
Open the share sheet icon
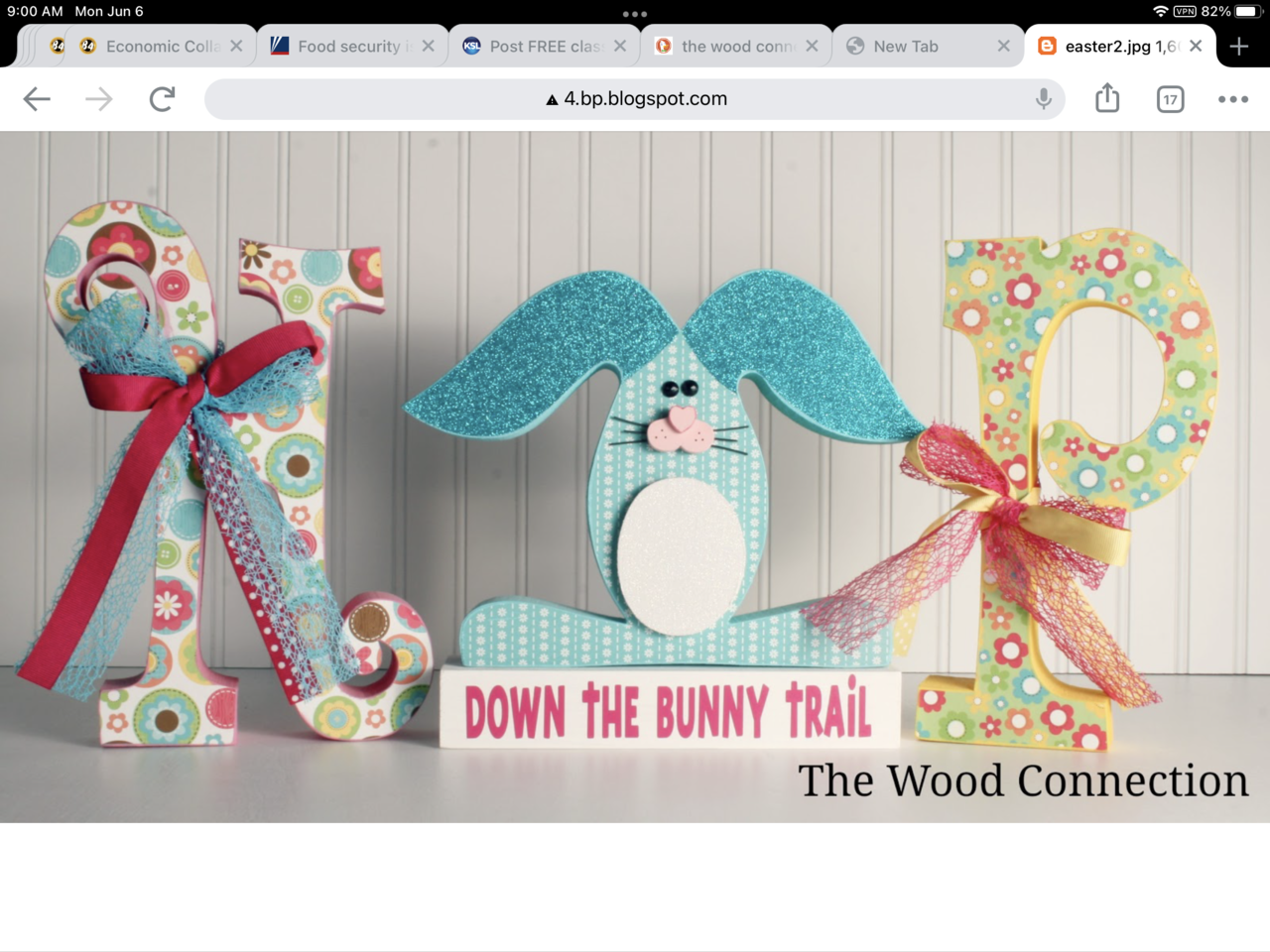click(x=1107, y=99)
